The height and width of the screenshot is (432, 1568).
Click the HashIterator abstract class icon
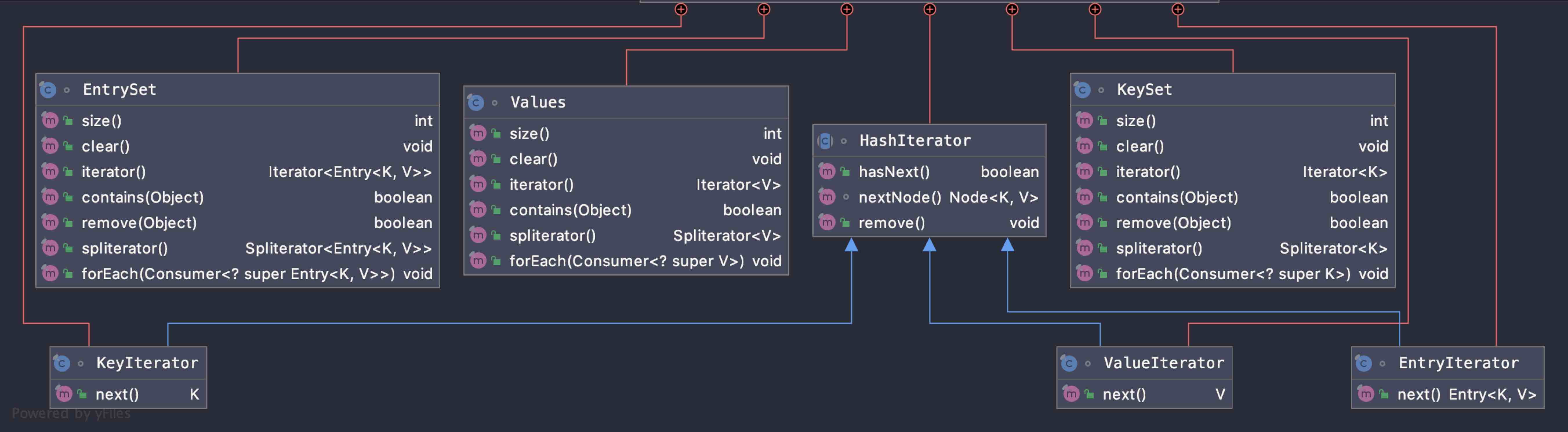coord(825,141)
